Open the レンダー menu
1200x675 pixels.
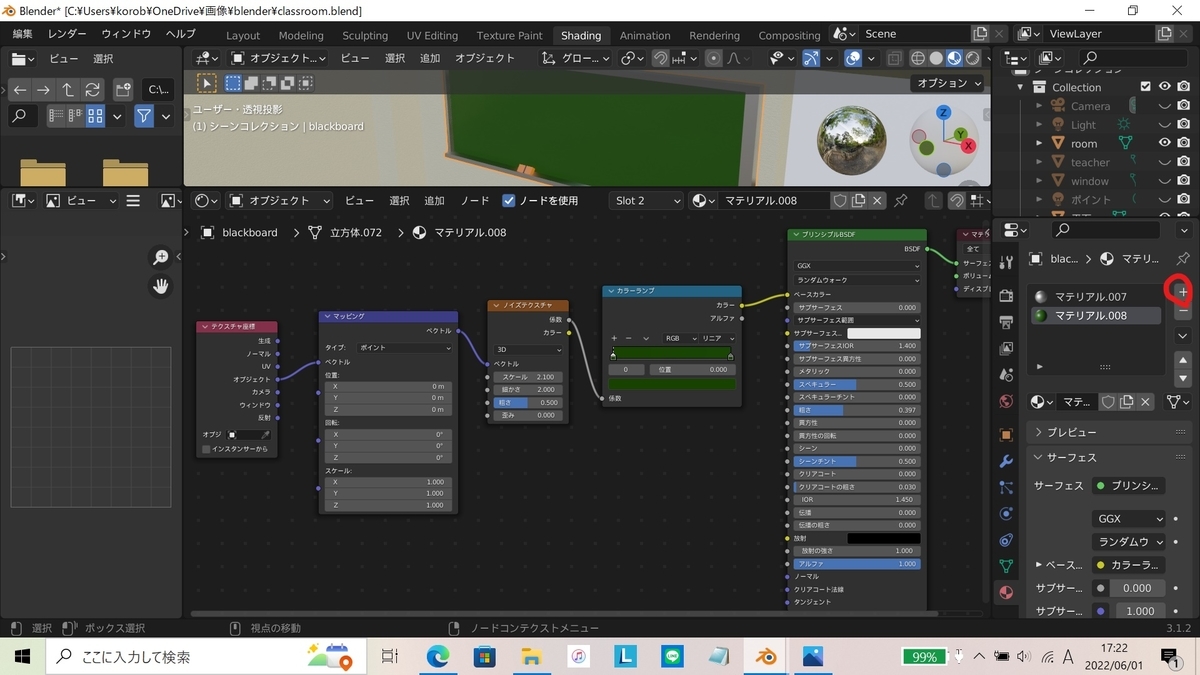click(x=67, y=34)
